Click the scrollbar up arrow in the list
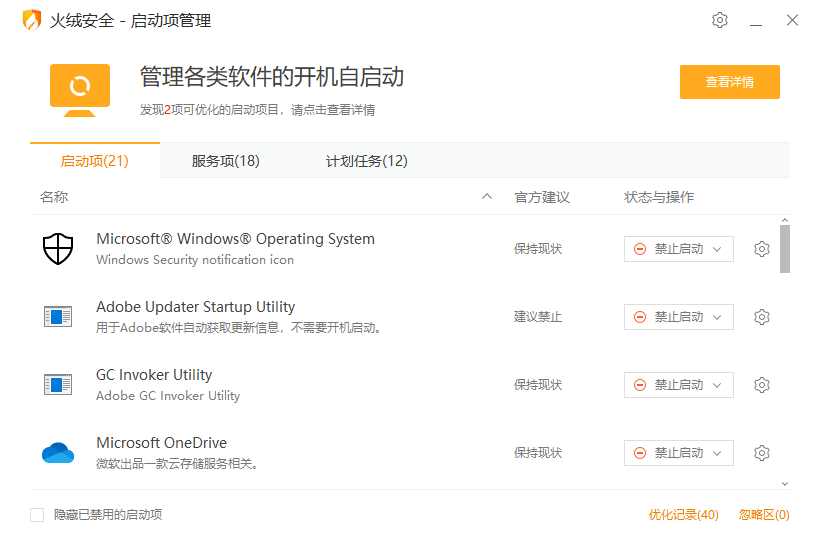820x540 pixels. (784, 221)
